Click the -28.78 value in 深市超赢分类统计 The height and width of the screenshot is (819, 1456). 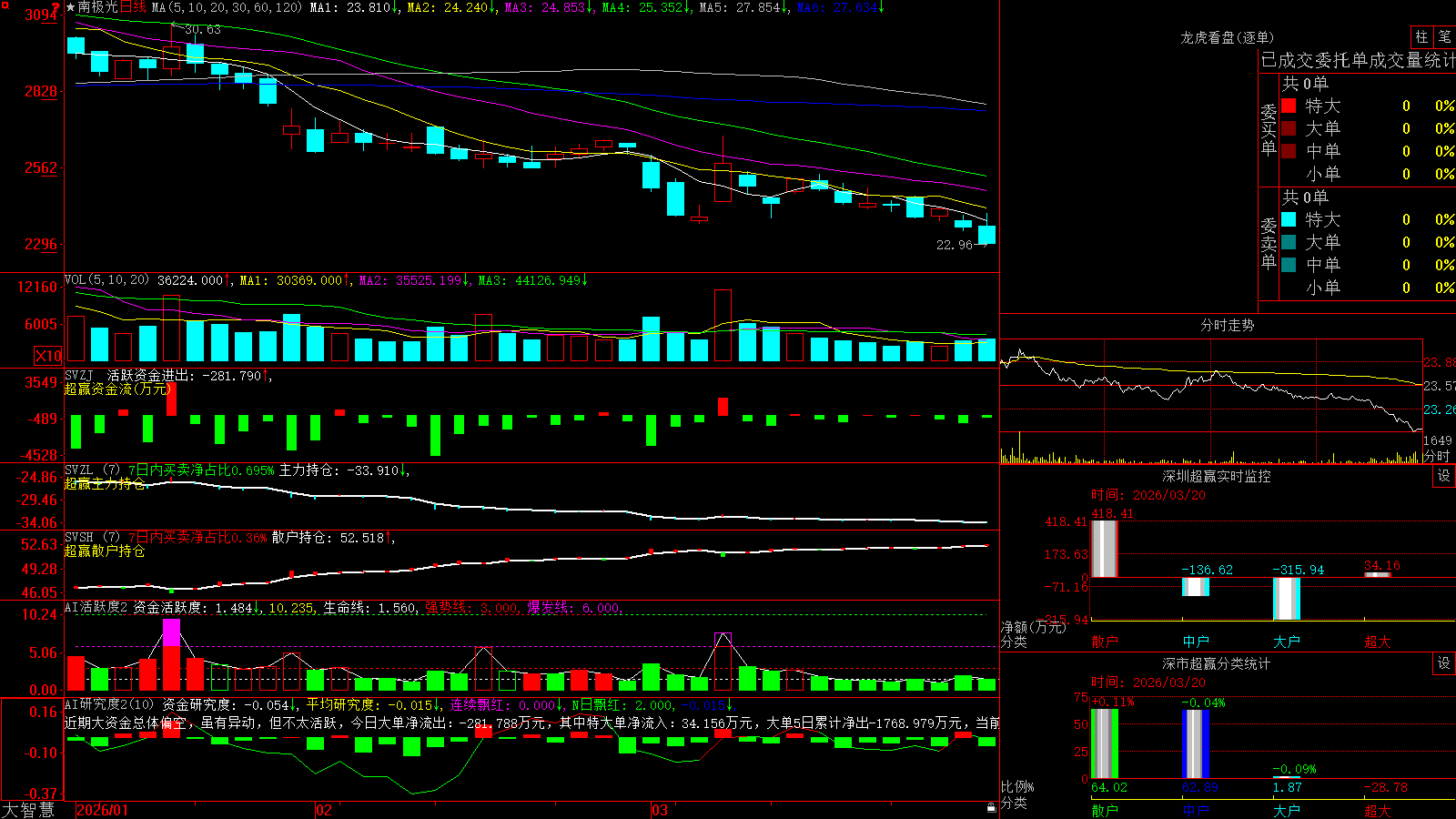(x=1386, y=787)
